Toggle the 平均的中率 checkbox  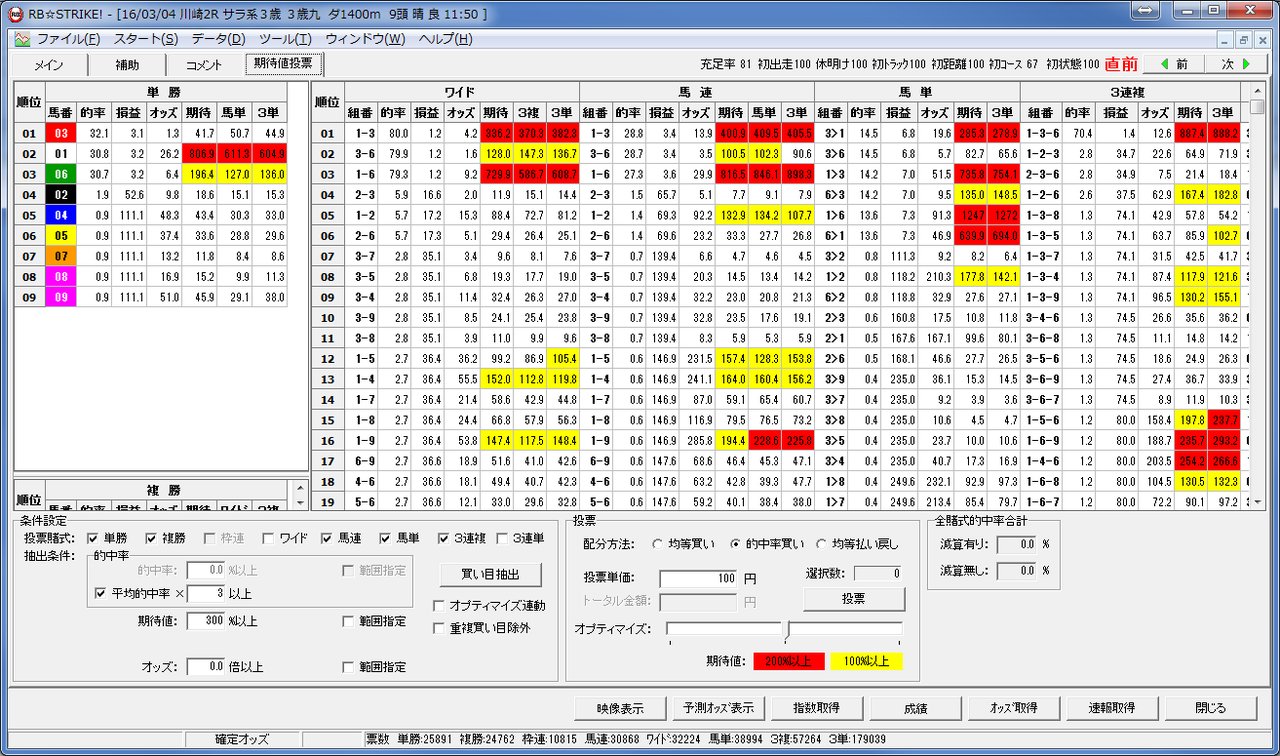(x=100, y=593)
